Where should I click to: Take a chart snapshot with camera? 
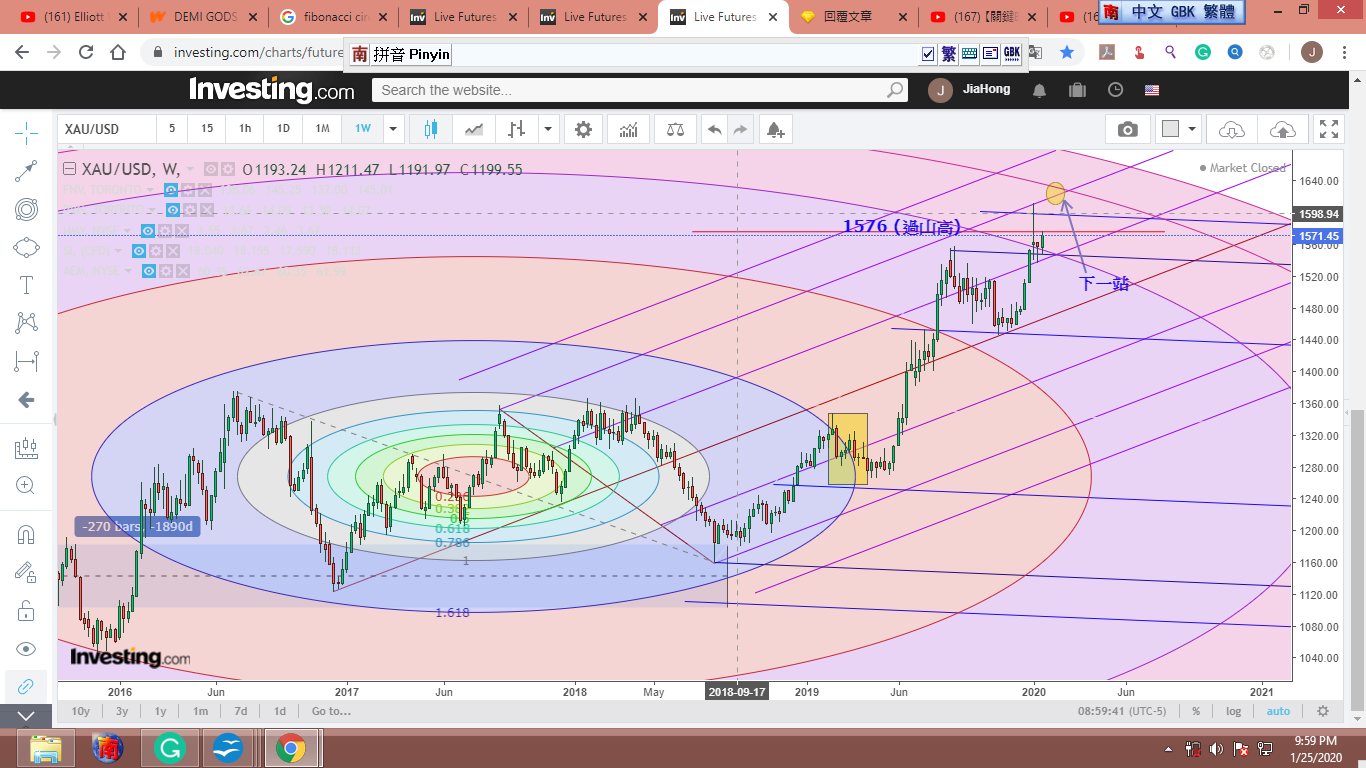click(x=1127, y=129)
